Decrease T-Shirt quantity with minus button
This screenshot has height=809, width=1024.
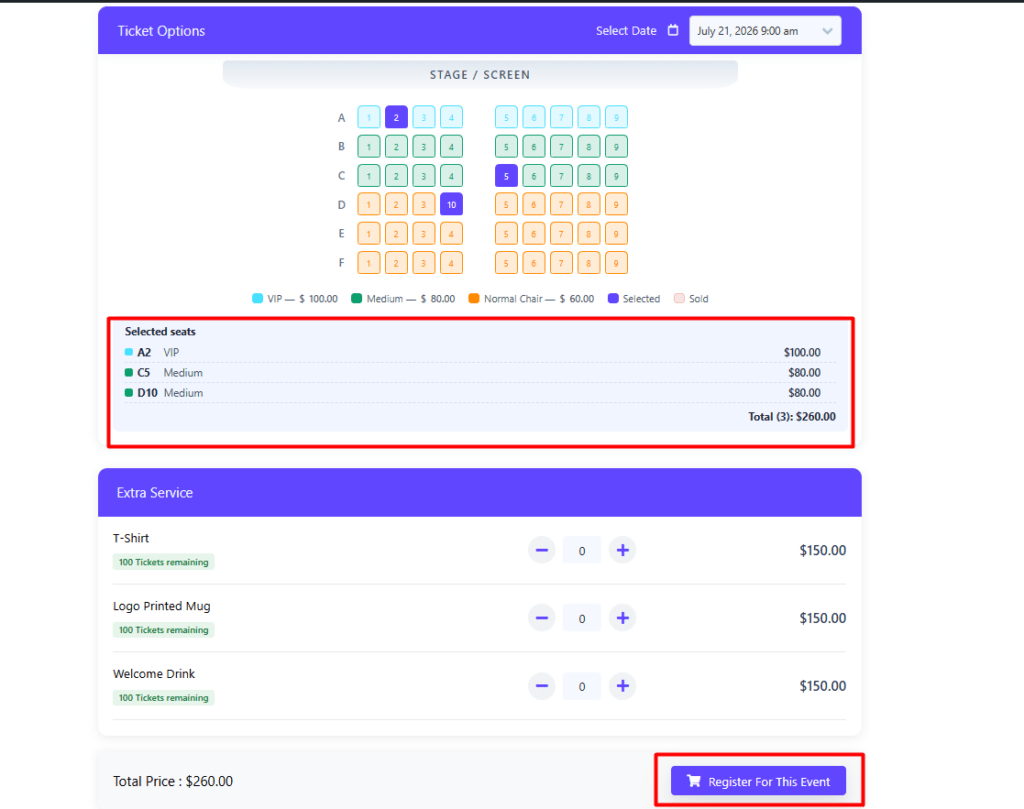(x=541, y=550)
